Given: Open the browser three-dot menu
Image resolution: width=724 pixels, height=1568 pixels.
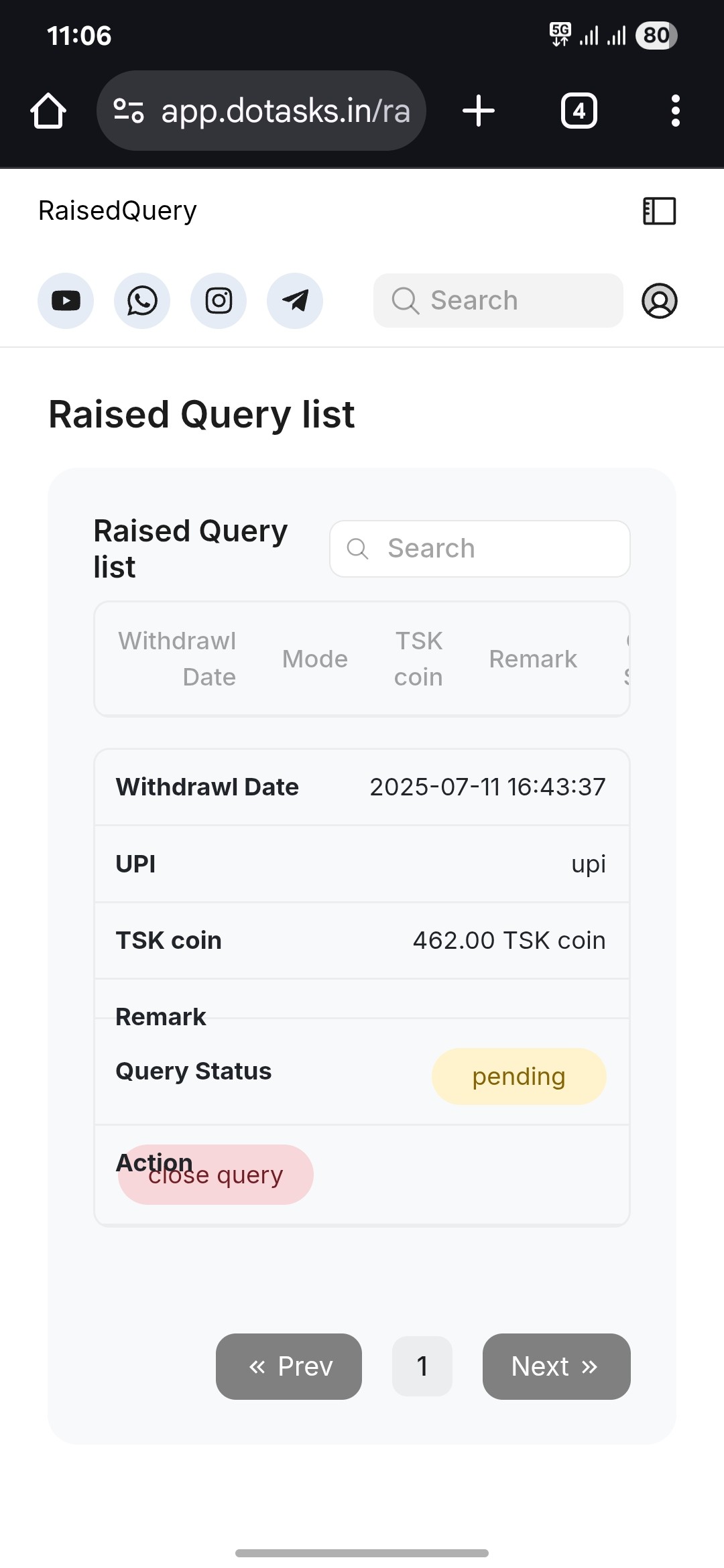Looking at the screenshot, I should tap(676, 111).
